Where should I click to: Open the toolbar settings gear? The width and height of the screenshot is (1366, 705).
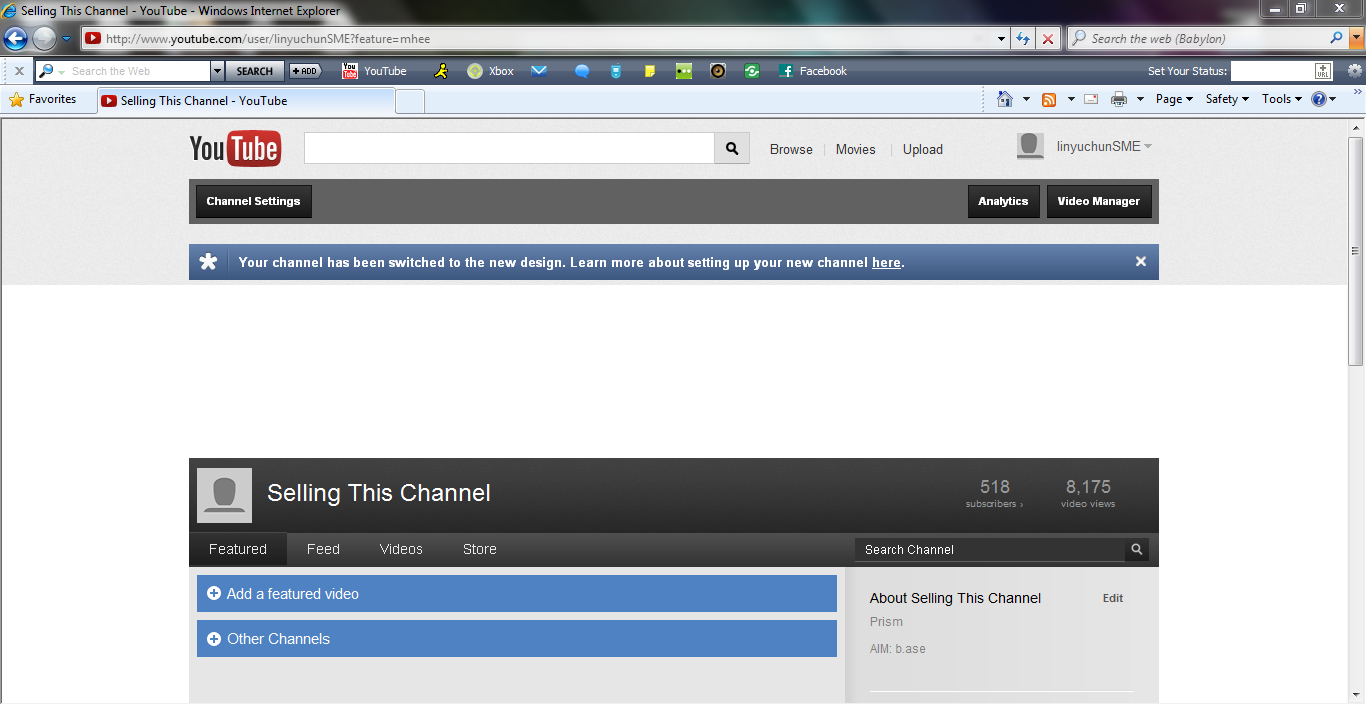(1355, 71)
